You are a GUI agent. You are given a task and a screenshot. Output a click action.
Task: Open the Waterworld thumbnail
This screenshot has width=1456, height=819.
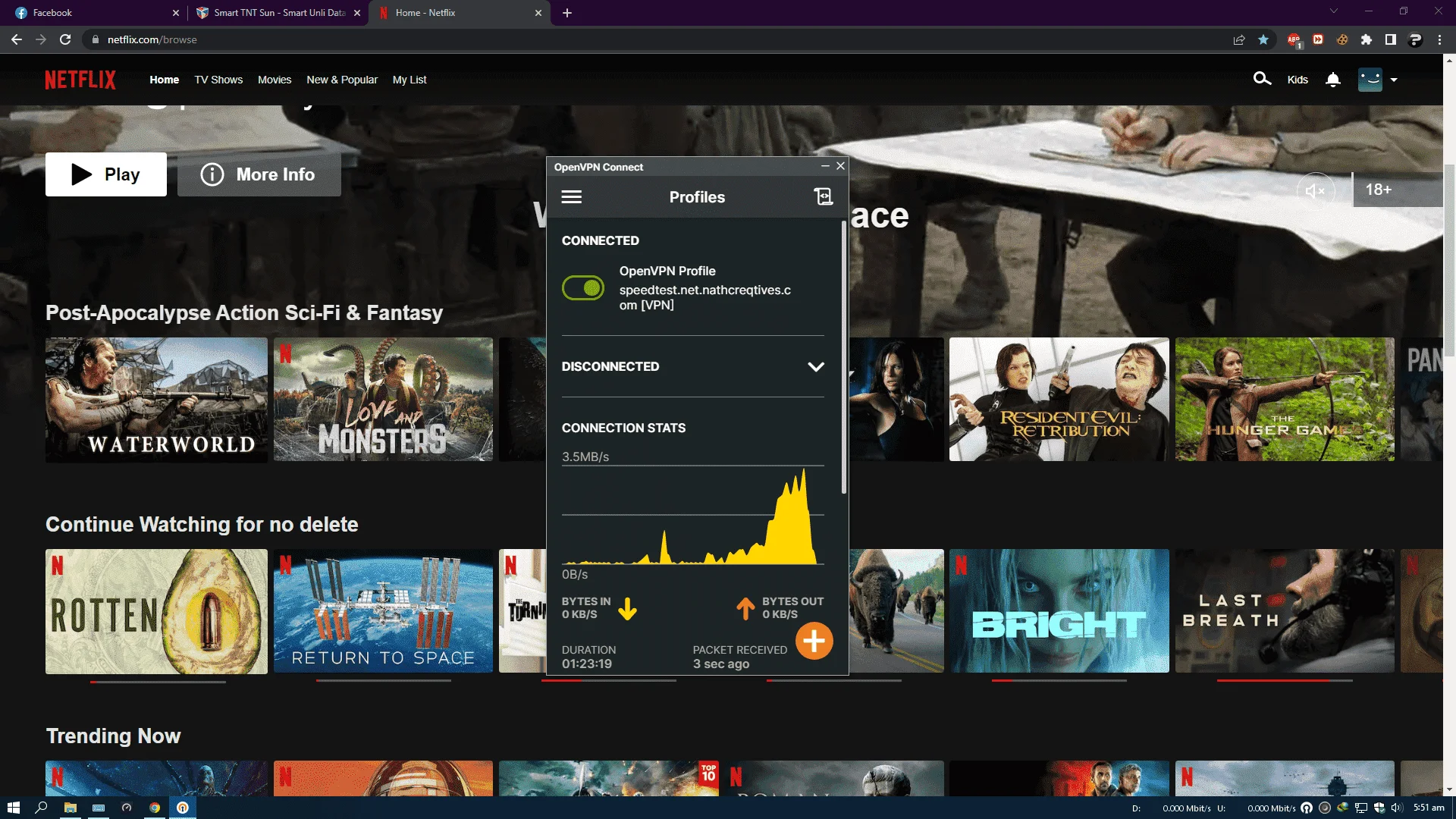156,400
